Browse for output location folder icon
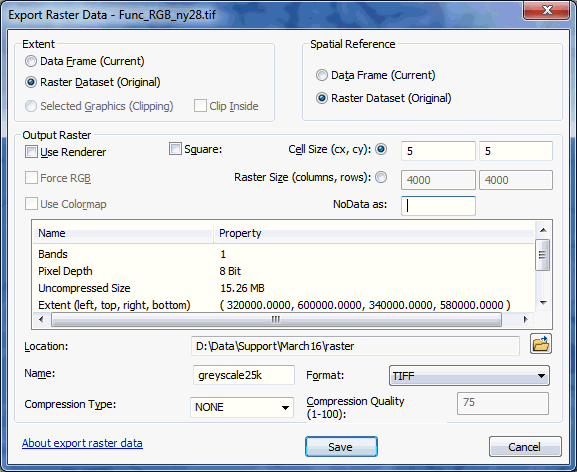The image size is (577, 472). 541,344
